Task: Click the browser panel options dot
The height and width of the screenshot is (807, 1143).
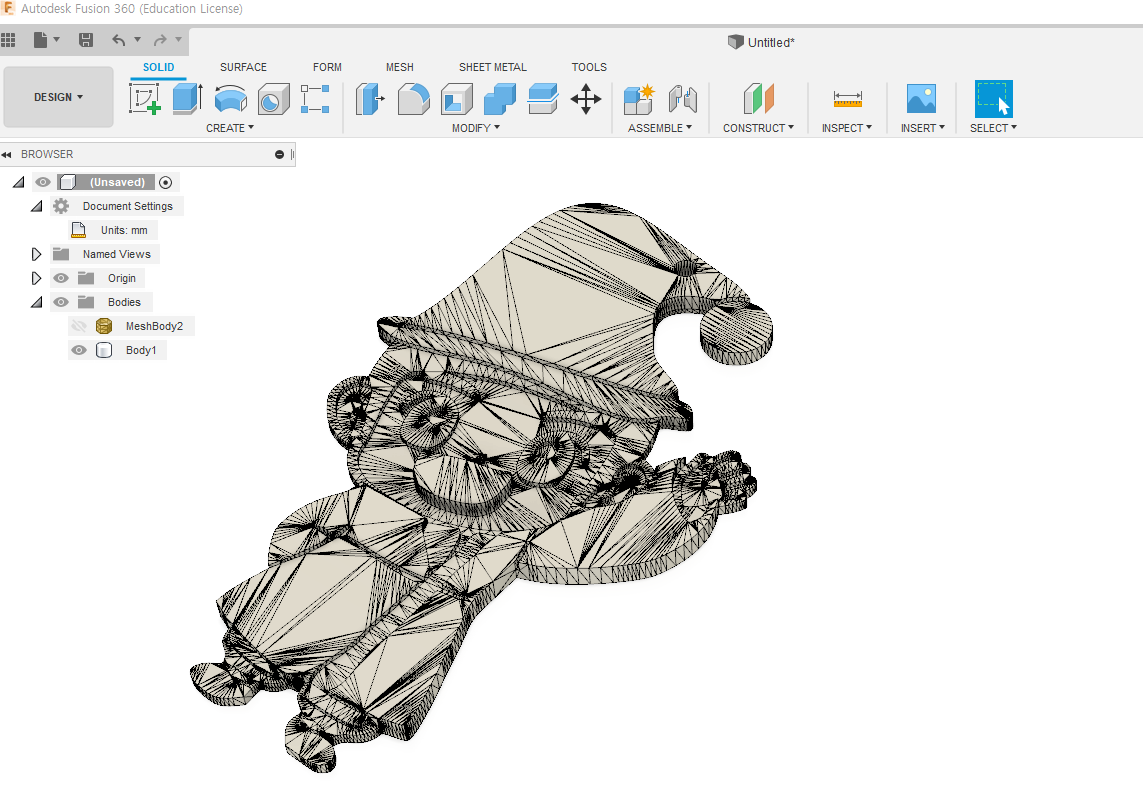Action: (x=279, y=155)
